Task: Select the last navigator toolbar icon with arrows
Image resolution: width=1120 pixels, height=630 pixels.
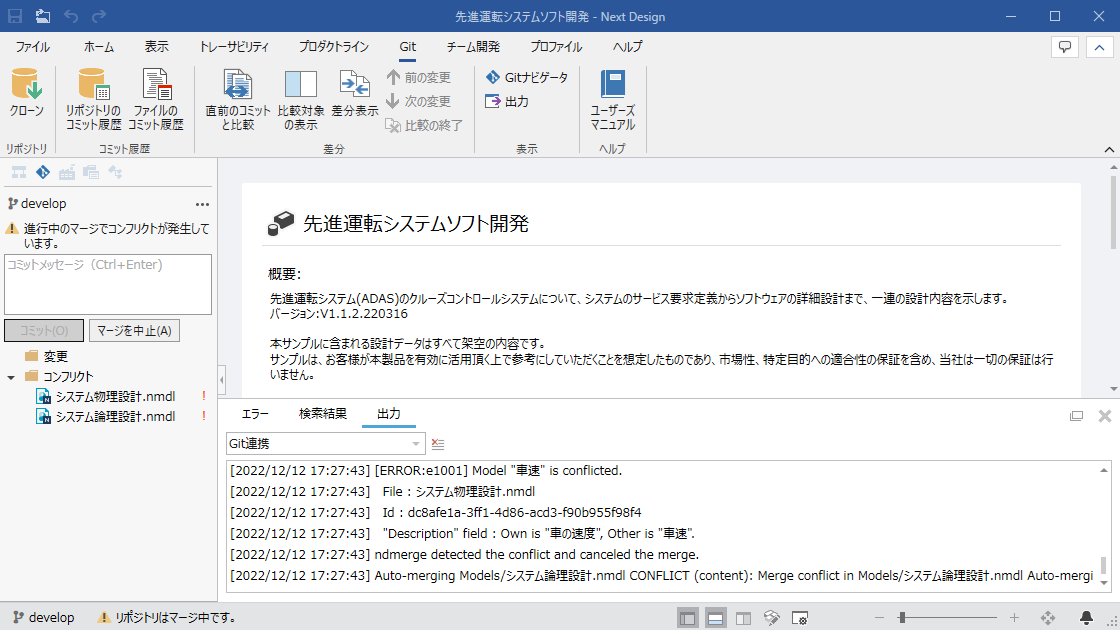Action: 115,172
